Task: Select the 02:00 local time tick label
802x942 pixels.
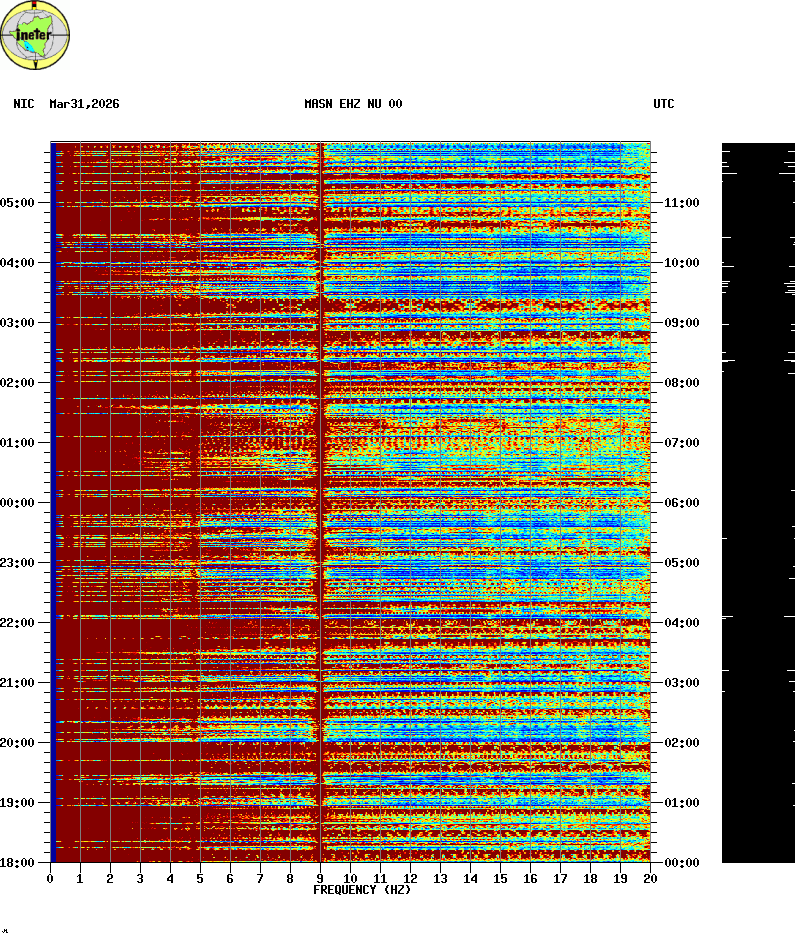Action: tap(17, 383)
